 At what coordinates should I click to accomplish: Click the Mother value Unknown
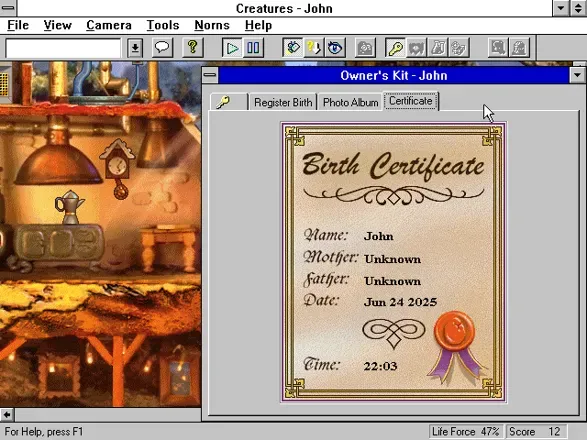(392, 259)
